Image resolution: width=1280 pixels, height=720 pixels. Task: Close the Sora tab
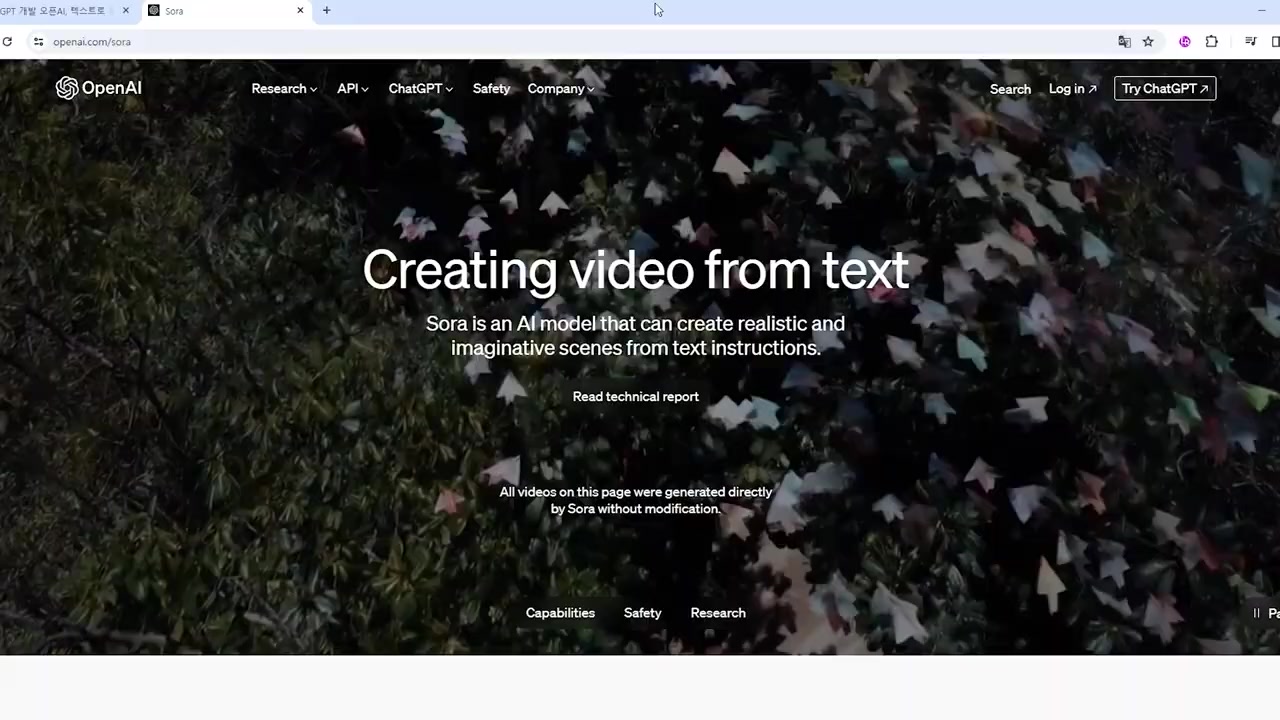pos(300,10)
